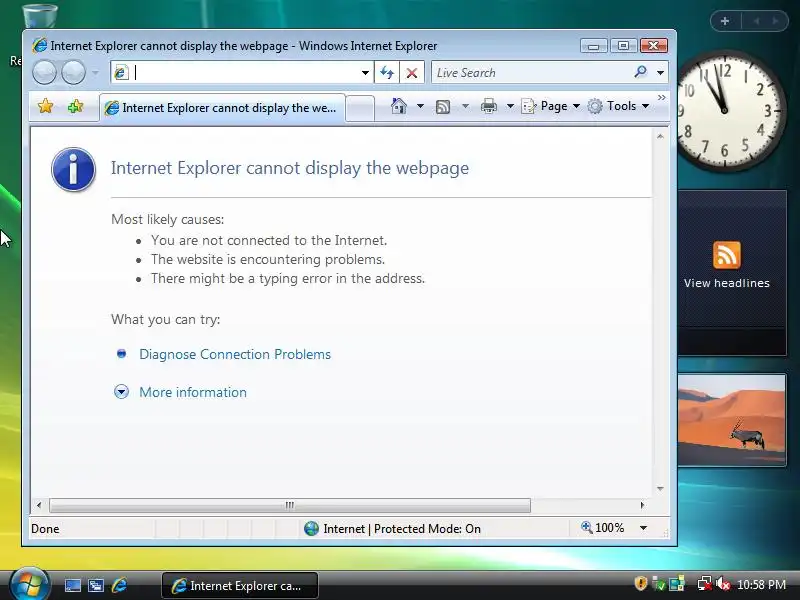800x600 pixels.
Task: Click the vertical scrollbar down arrow
Action: click(660, 489)
